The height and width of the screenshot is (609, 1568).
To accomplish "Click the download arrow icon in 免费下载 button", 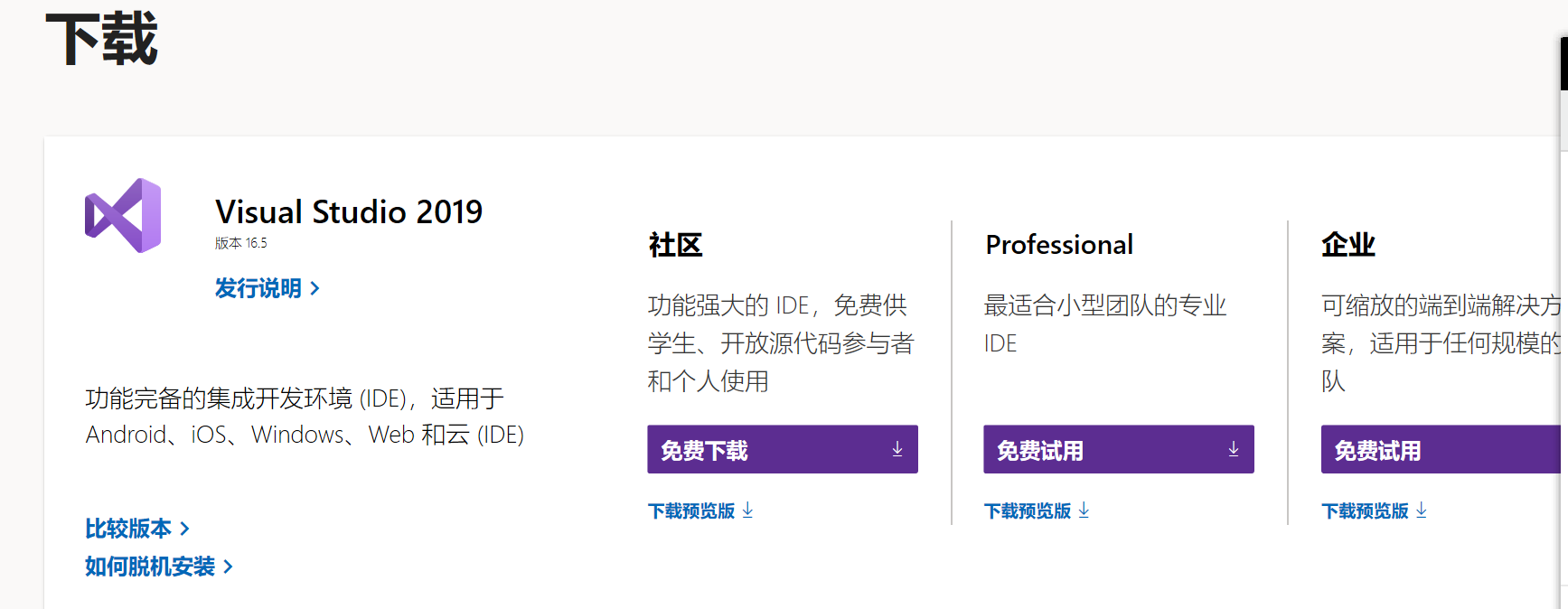I will click(x=897, y=449).
